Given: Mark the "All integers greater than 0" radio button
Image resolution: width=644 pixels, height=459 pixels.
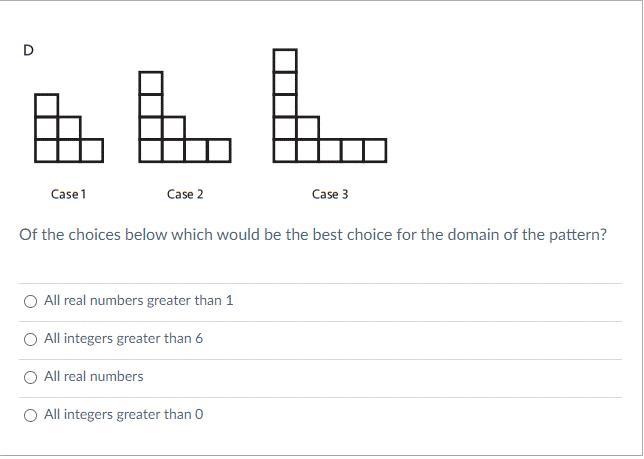Looking at the screenshot, I should tap(30, 415).
